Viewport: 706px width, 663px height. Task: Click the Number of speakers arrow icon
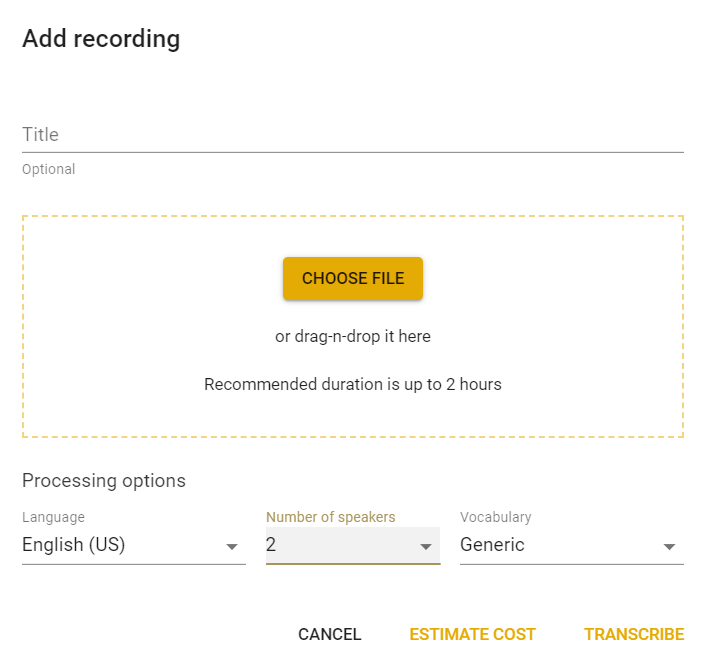(x=425, y=547)
